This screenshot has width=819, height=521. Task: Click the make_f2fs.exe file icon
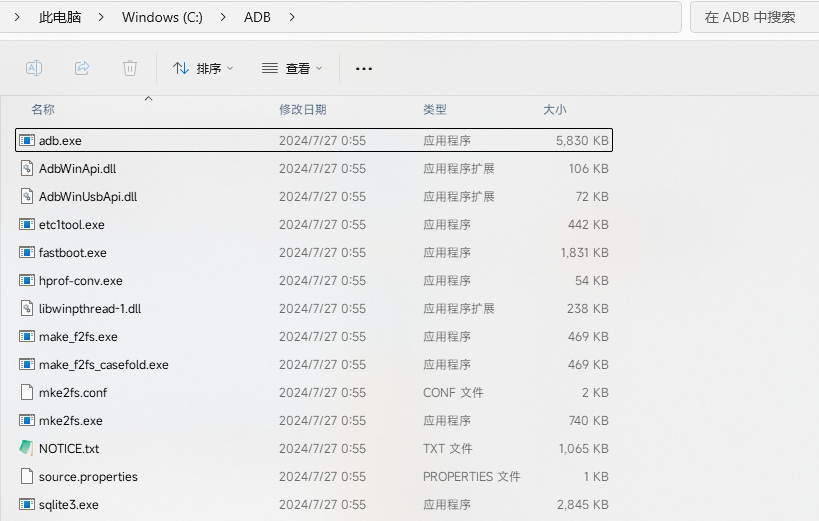point(27,336)
